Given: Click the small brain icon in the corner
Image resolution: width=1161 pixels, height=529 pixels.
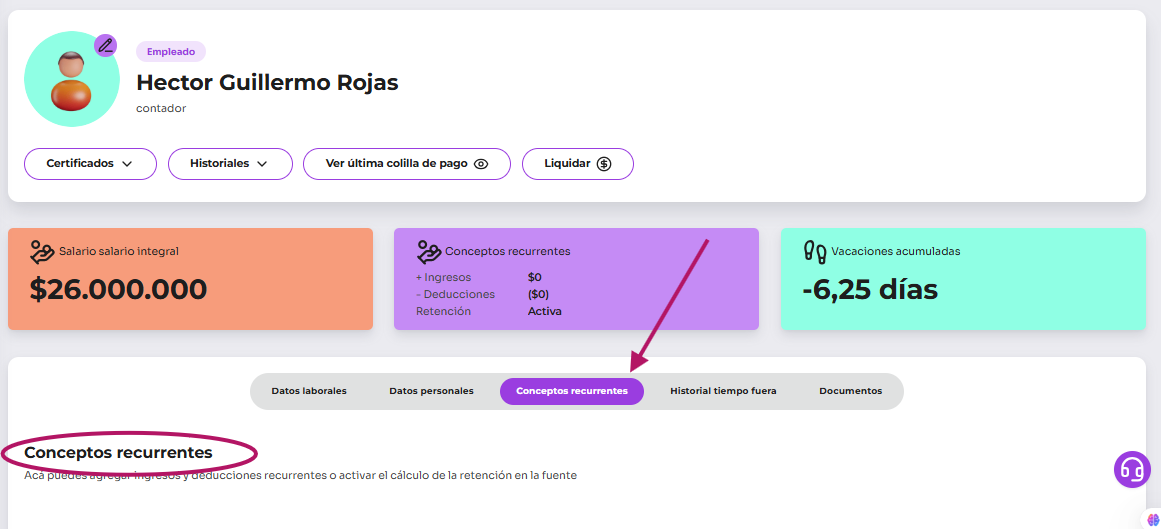Looking at the screenshot, I should pyautogui.click(x=1153, y=520).
